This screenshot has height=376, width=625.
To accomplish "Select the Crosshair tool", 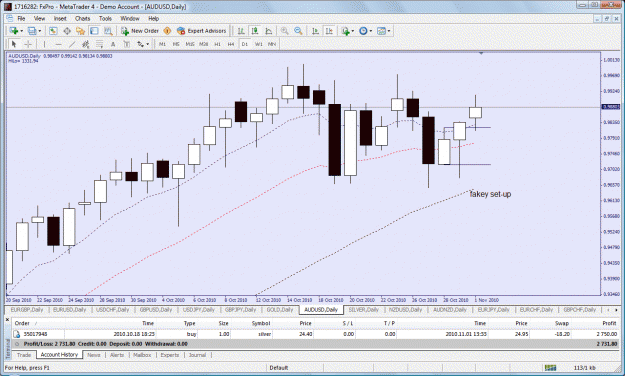I will tap(28, 44).
